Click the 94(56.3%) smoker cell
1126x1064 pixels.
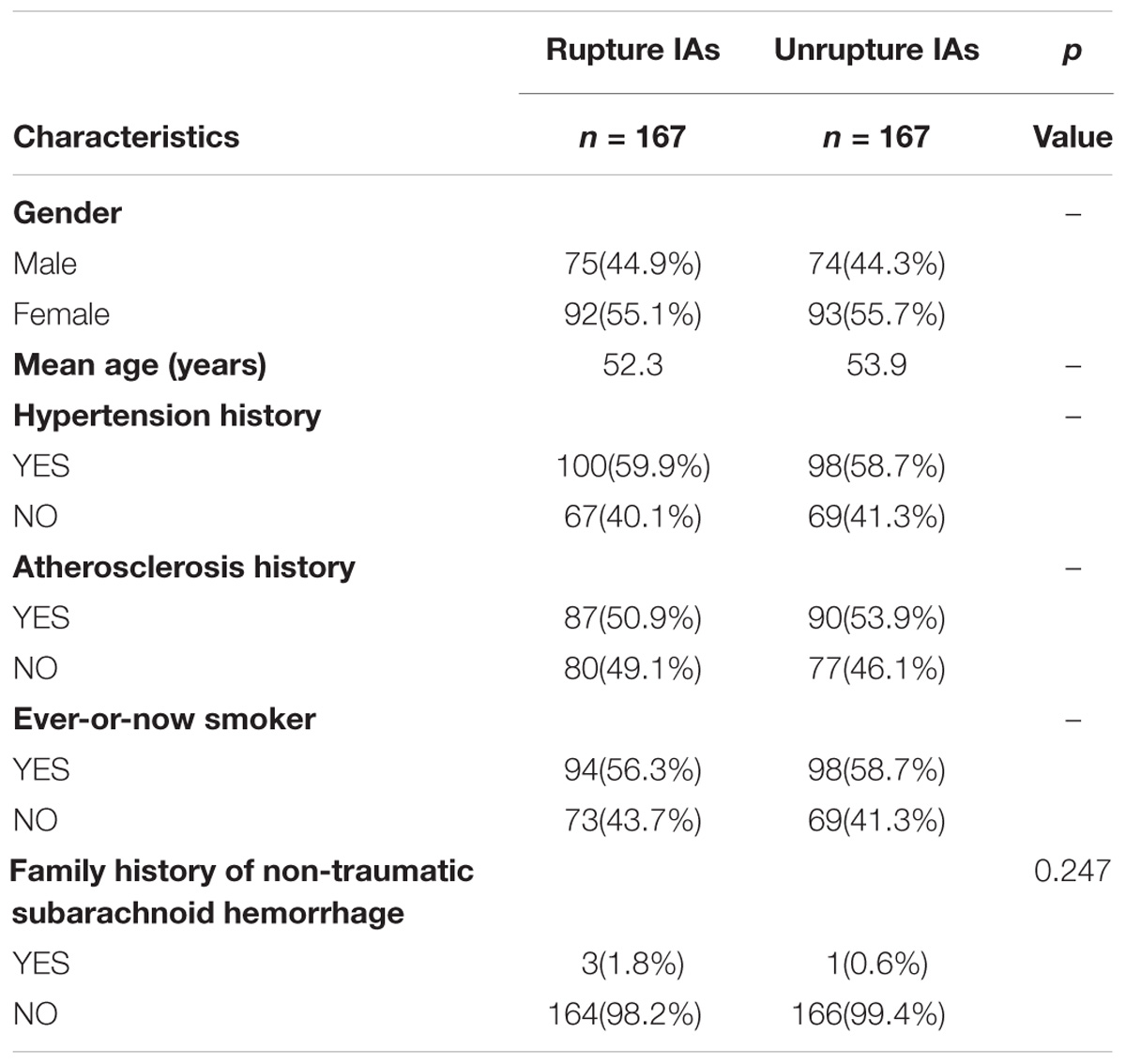[633, 770]
